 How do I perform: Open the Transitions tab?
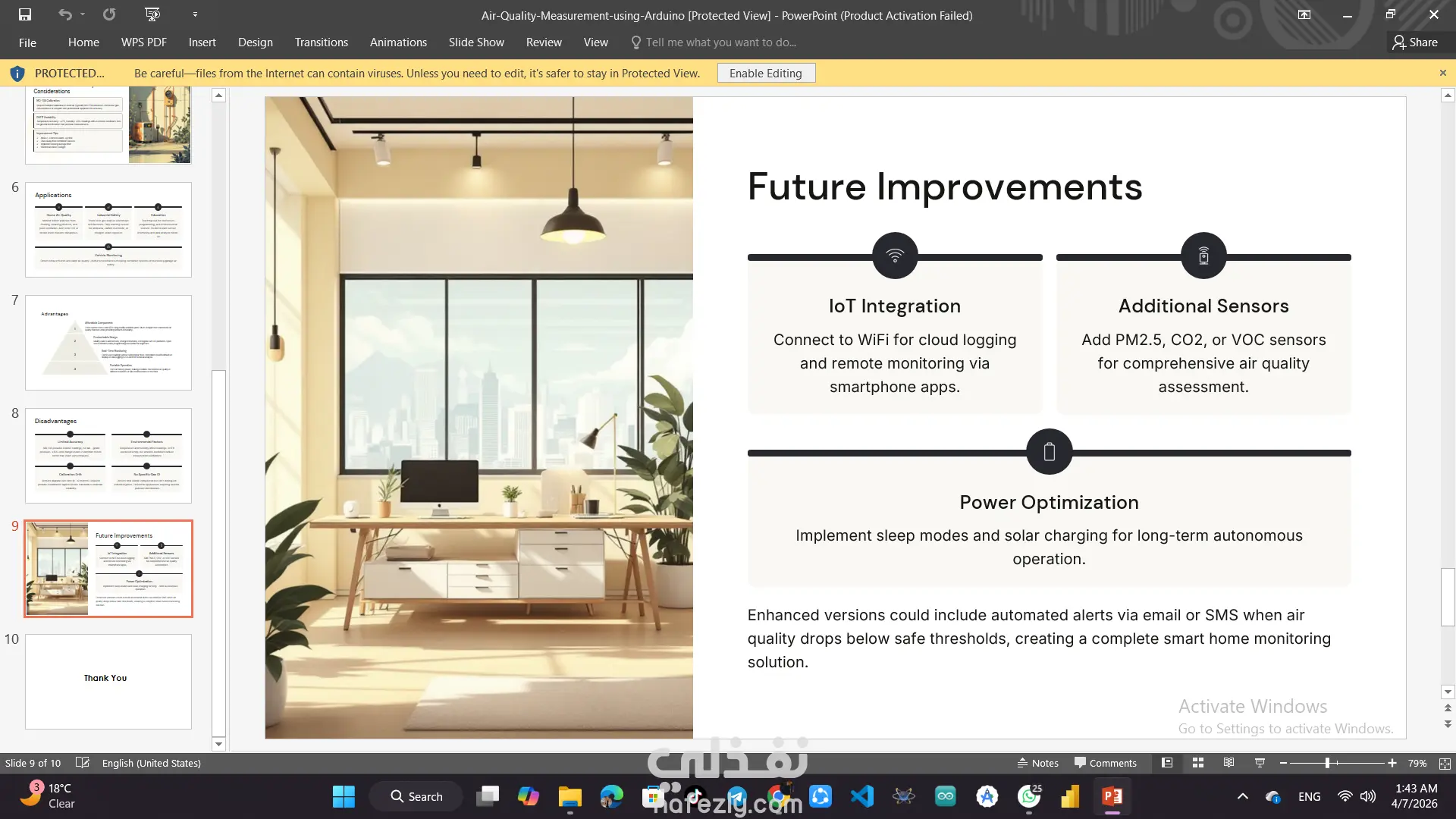(x=321, y=42)
